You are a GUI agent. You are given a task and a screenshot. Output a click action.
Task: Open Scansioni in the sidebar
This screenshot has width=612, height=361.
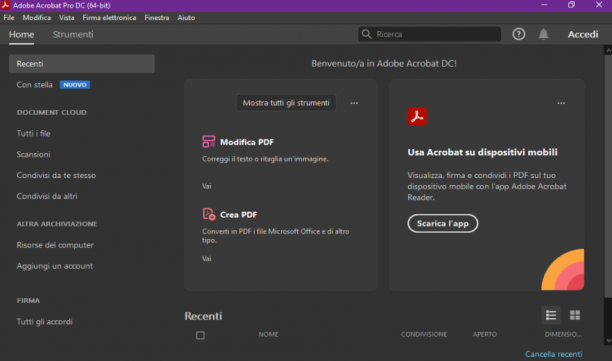point(34,155)
